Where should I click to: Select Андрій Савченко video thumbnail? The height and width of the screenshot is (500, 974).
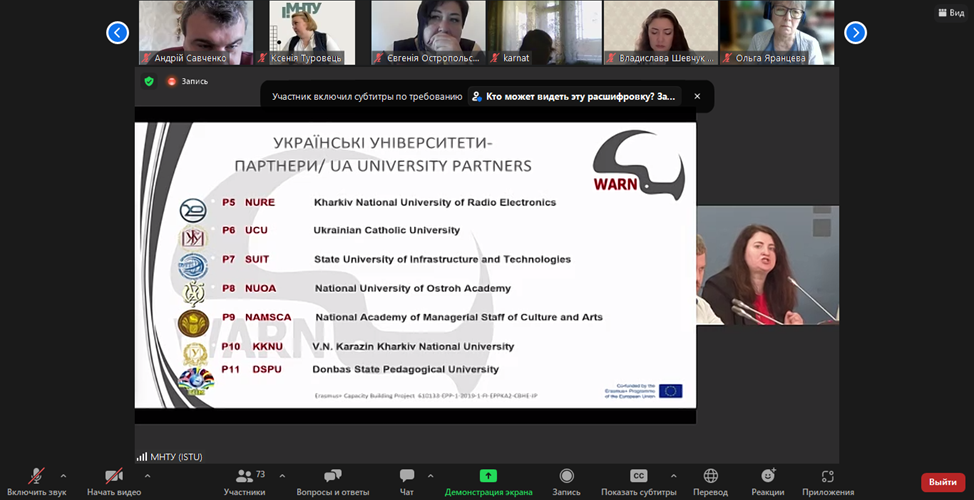[196, 32]
